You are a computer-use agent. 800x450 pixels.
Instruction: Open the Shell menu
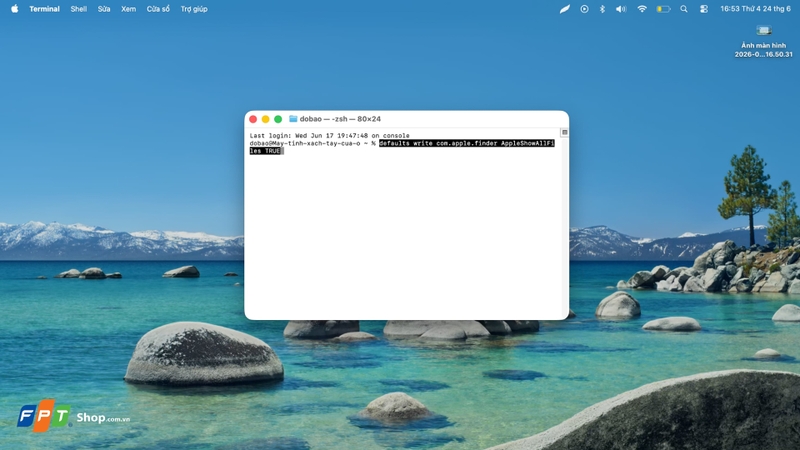[79, 9]
